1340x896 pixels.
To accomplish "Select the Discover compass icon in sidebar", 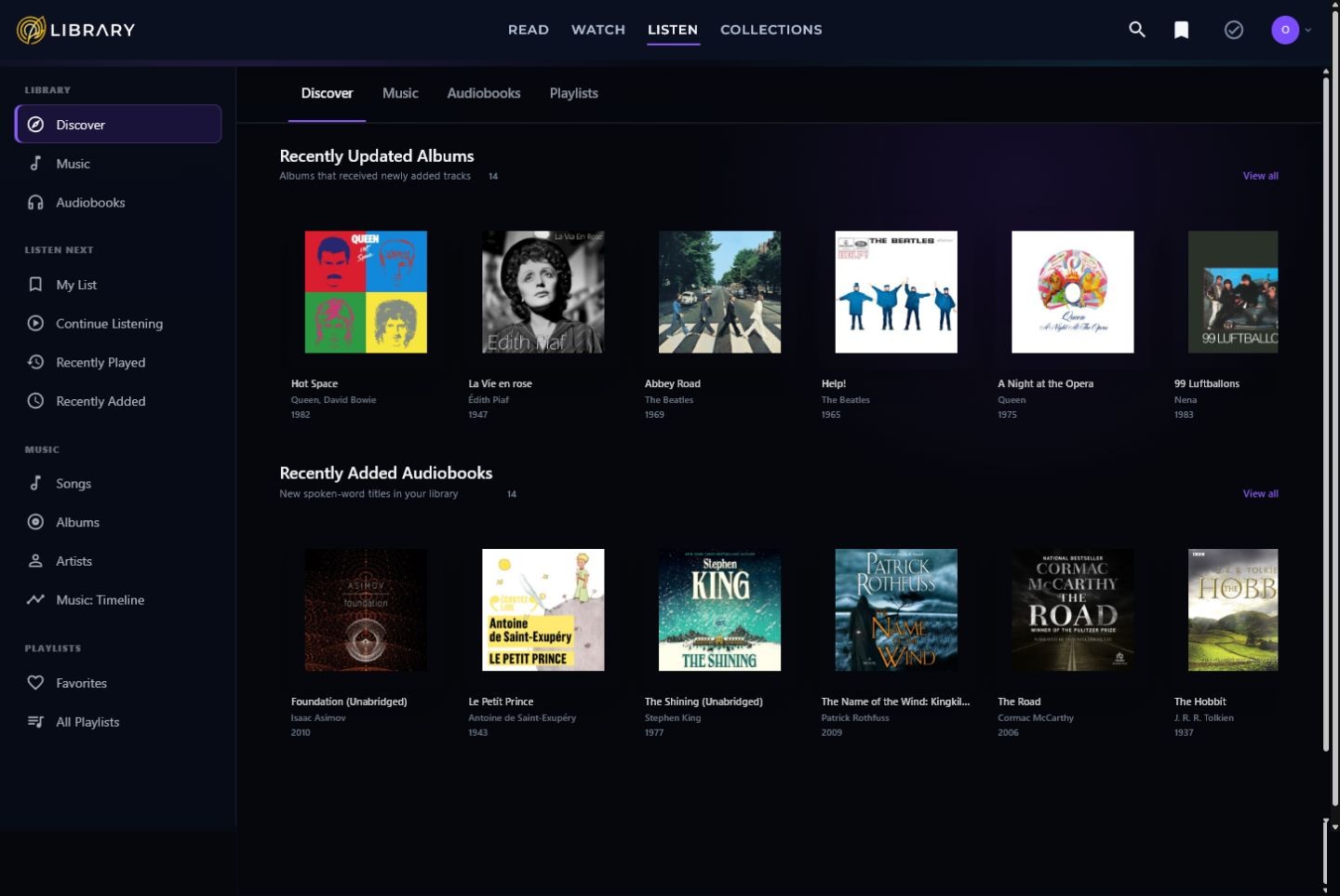I will [35, 125].
